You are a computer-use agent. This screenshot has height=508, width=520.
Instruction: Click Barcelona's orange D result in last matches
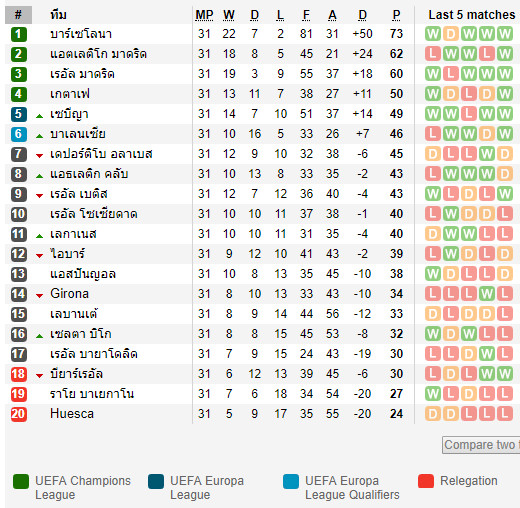[451, 34]
